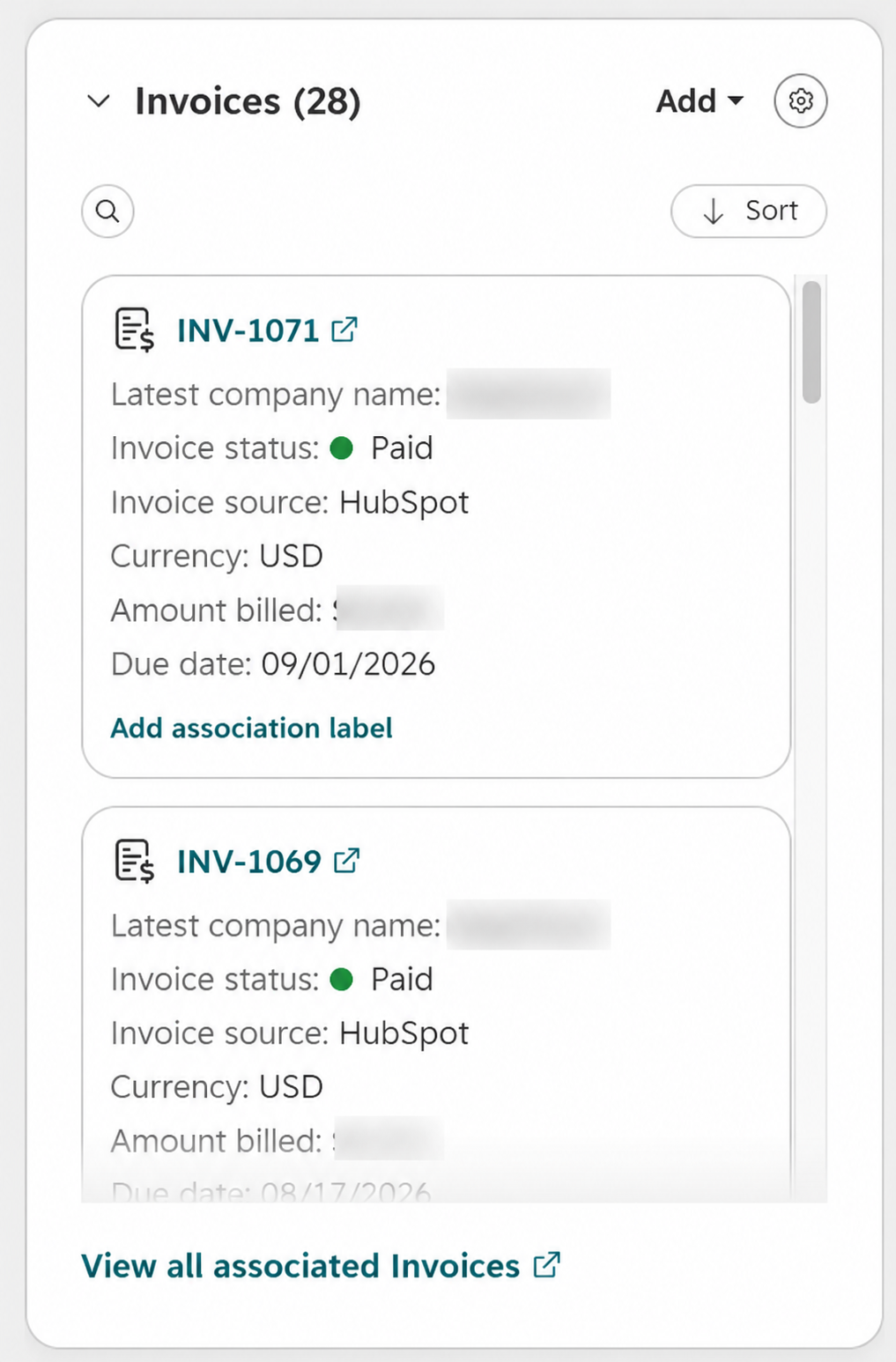The image size is (896, 1362).
Task: Click Amount billed label in INV-1069
Action: [x=217, y=1142]
